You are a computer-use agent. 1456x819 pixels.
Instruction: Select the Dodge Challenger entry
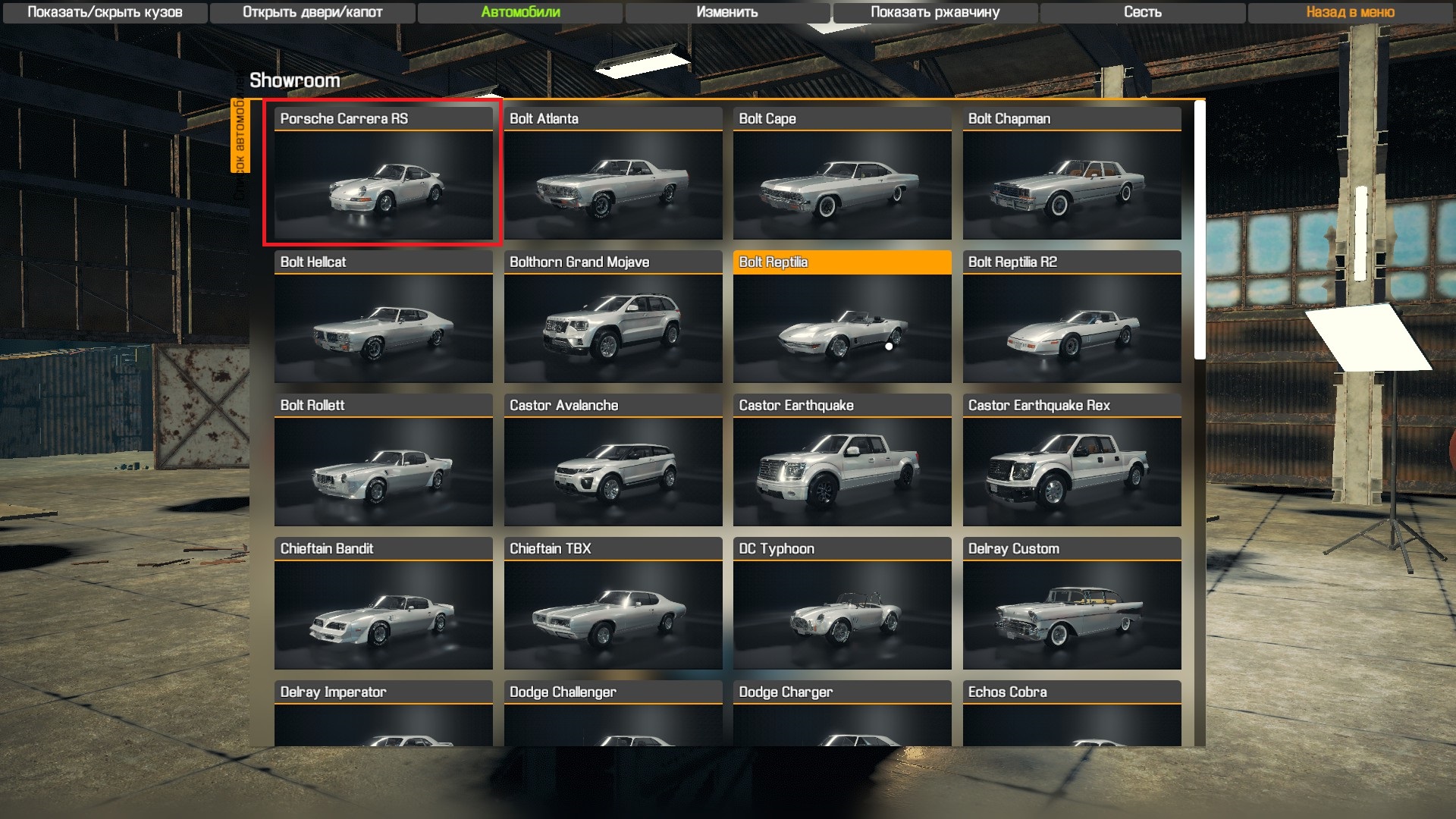pyautogui.click(x=613, y=713)
